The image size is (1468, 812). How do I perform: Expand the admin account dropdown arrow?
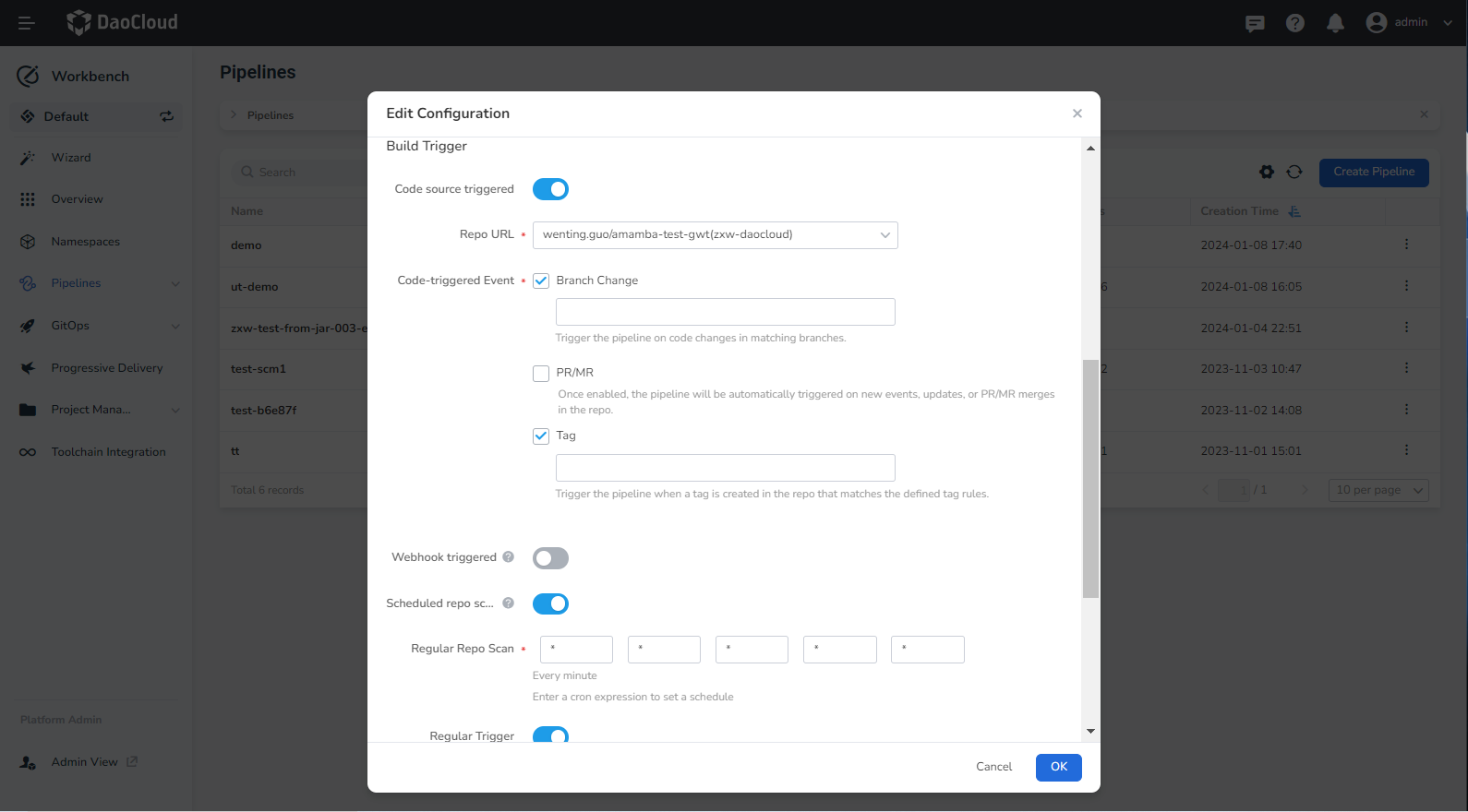tap(1447, 23)
